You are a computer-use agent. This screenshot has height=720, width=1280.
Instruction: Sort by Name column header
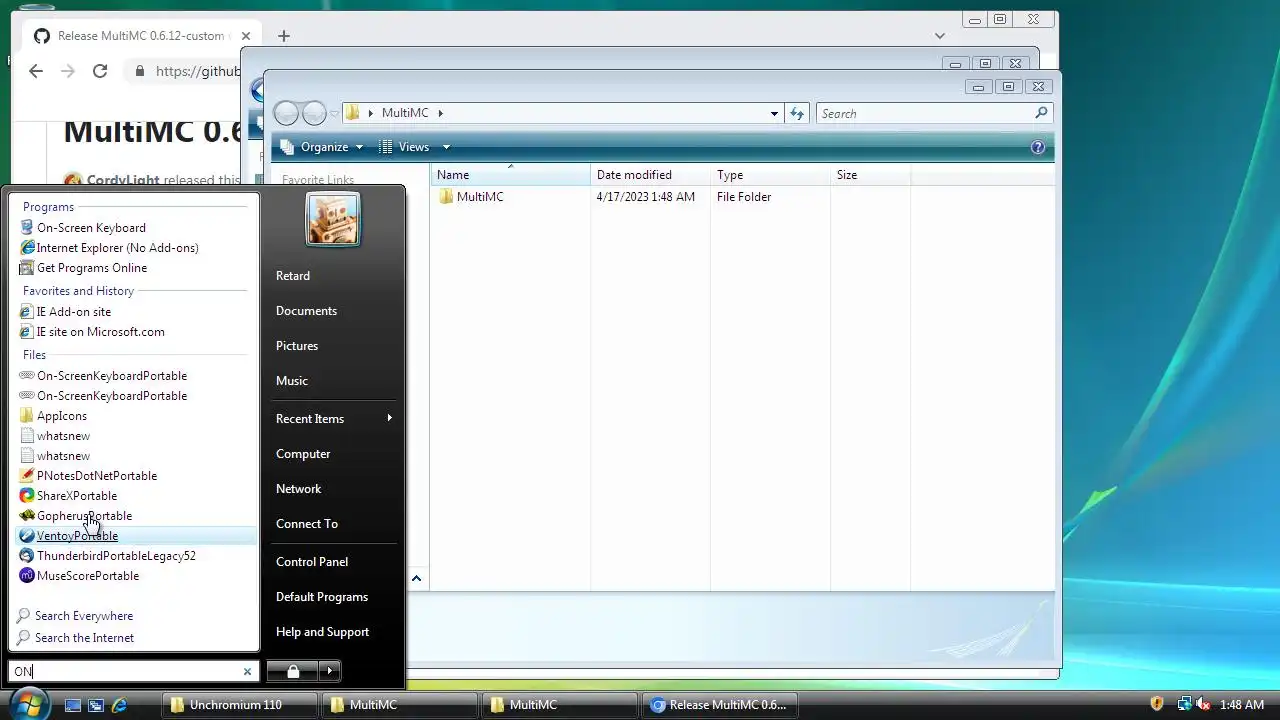coord(510,175)
